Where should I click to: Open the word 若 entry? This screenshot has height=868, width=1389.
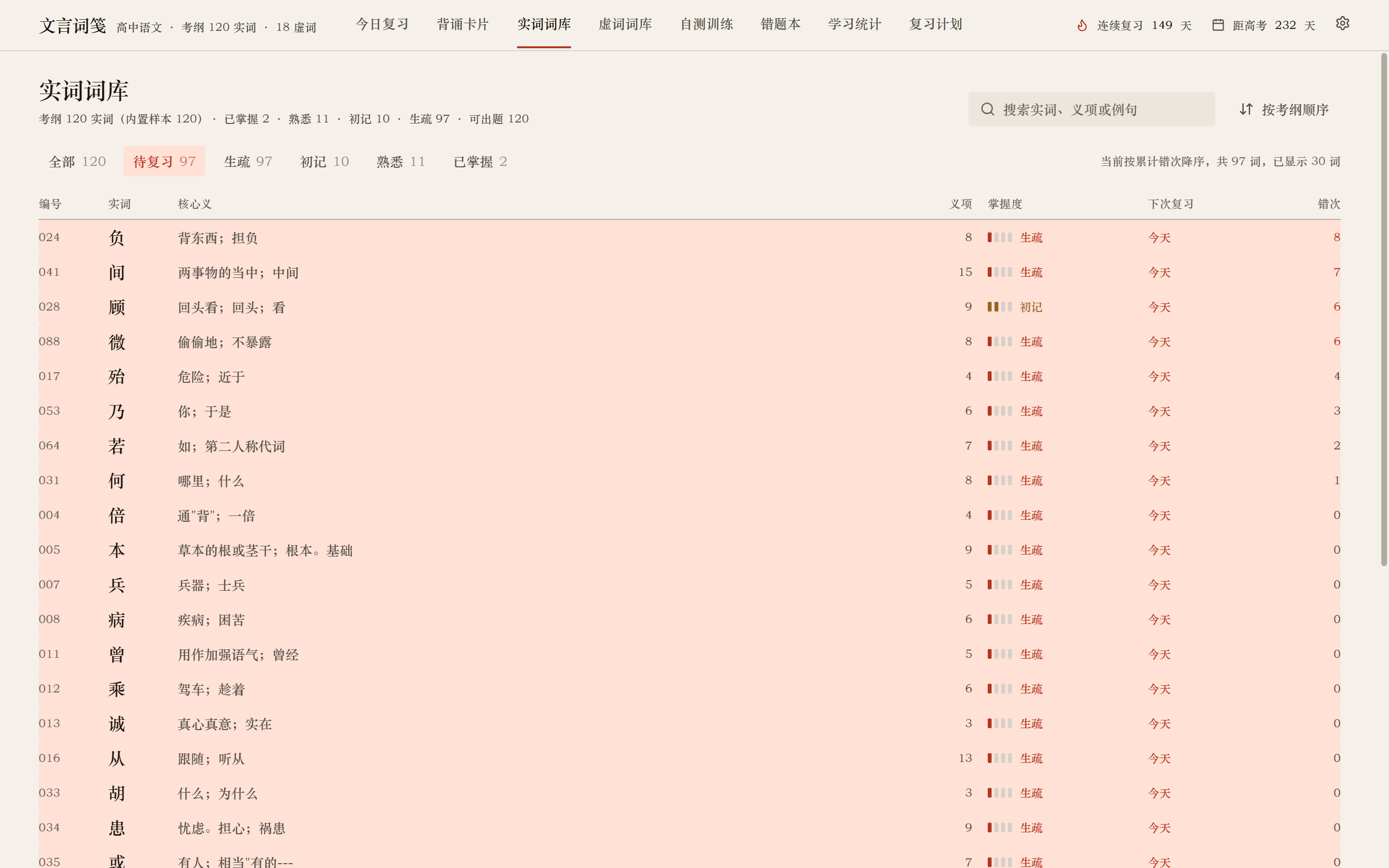click(x=117, y=446)
